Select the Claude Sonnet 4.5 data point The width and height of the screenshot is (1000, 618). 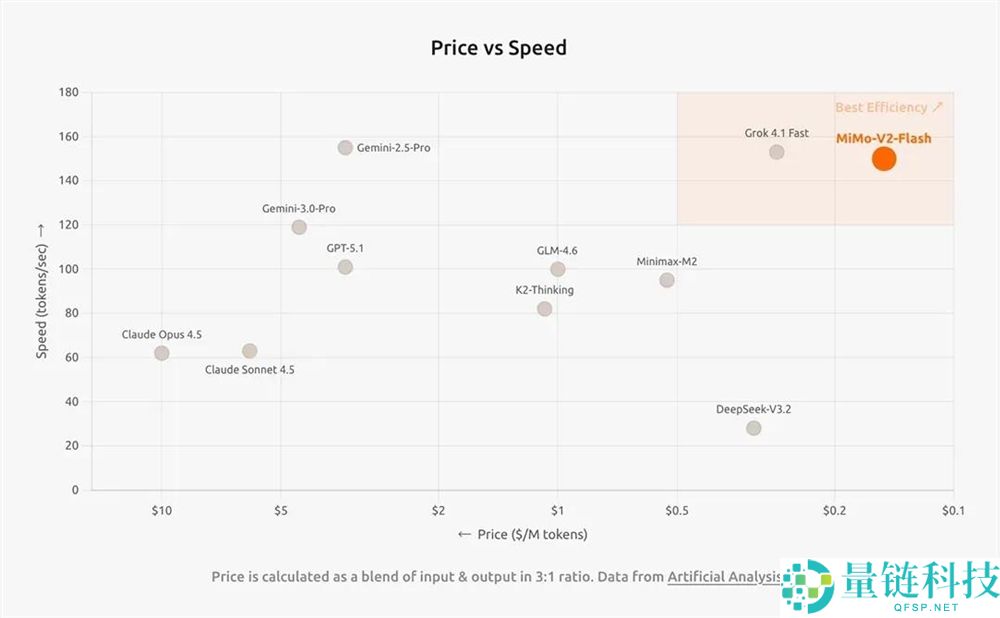tap(250, 351)
